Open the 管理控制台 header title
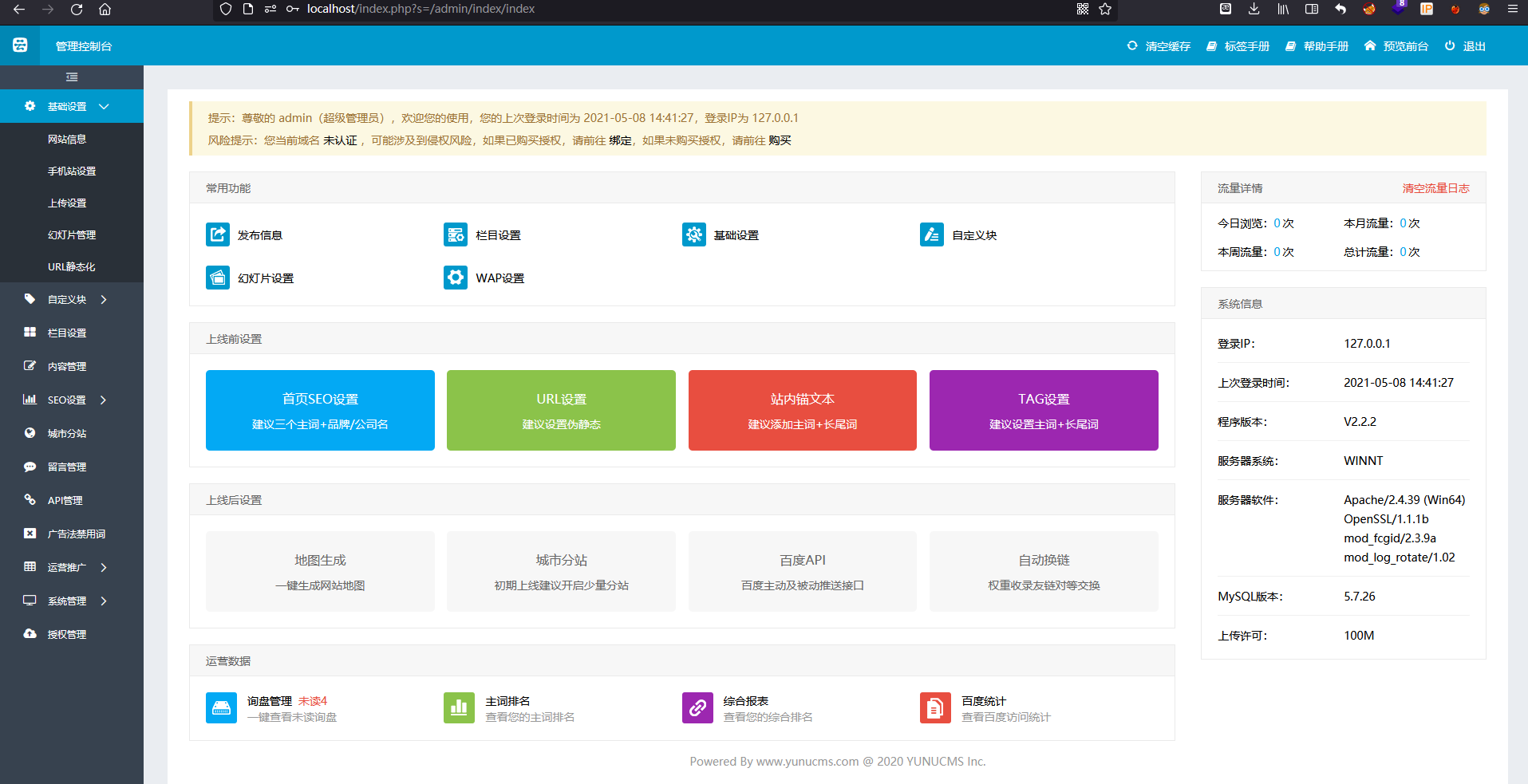 (x=84, y=46)
